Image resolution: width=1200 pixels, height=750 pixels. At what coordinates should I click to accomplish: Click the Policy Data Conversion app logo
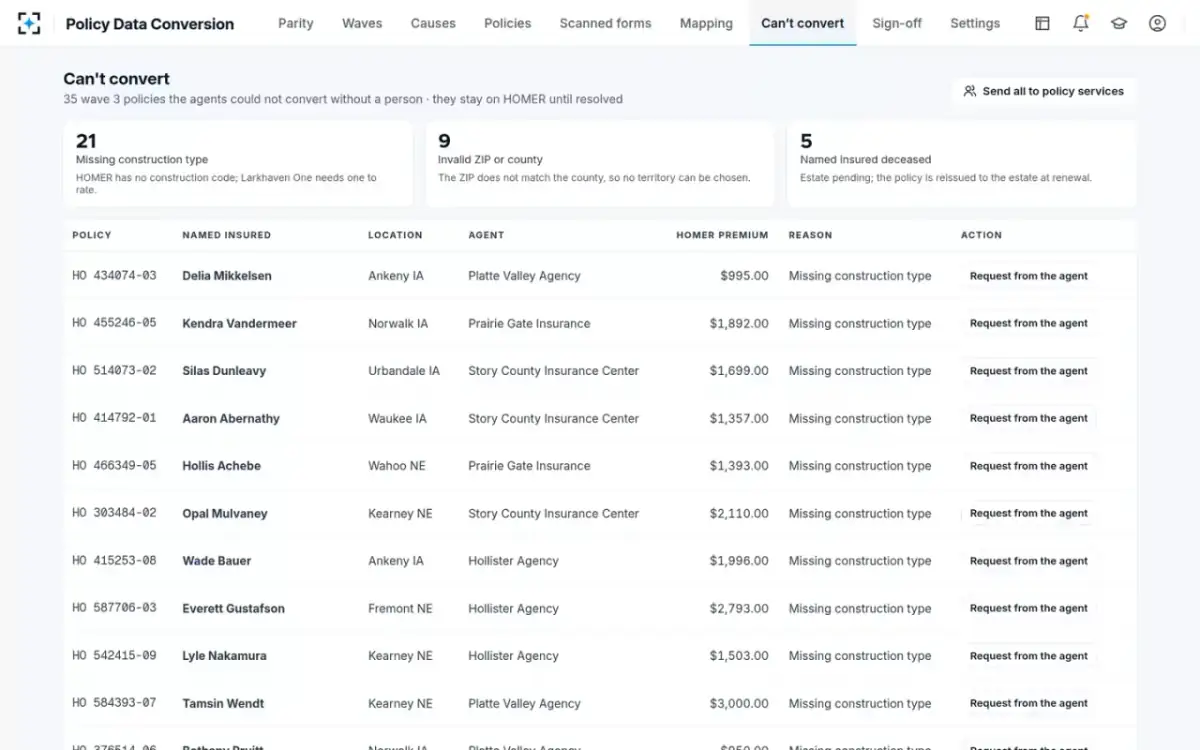coord(29,23)
